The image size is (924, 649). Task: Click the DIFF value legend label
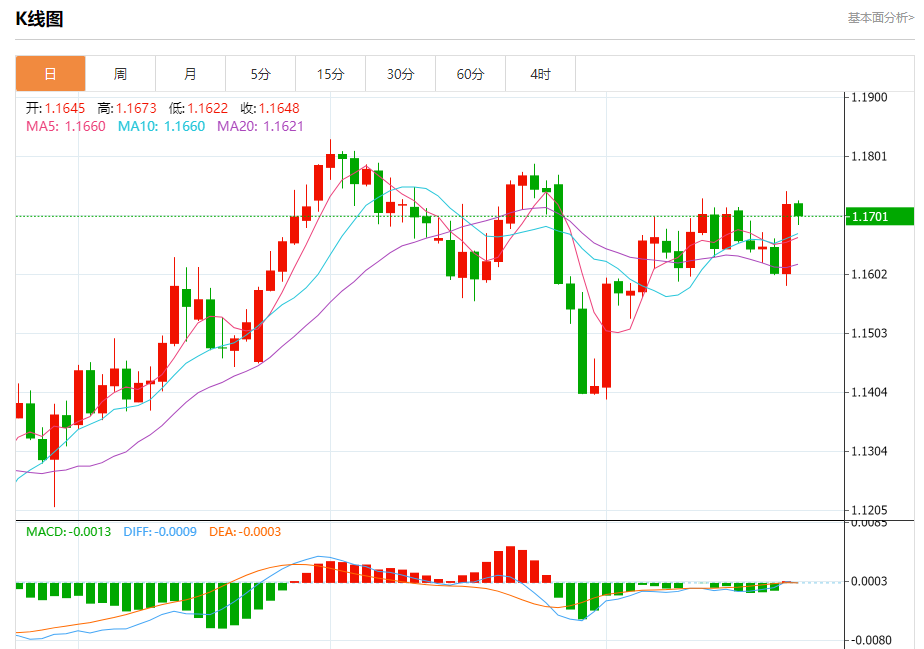[x=159, y=531]
